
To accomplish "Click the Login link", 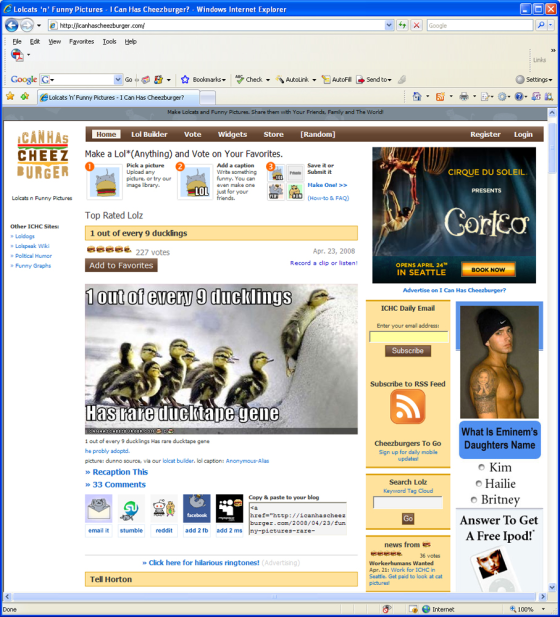I will click(523, 135).
